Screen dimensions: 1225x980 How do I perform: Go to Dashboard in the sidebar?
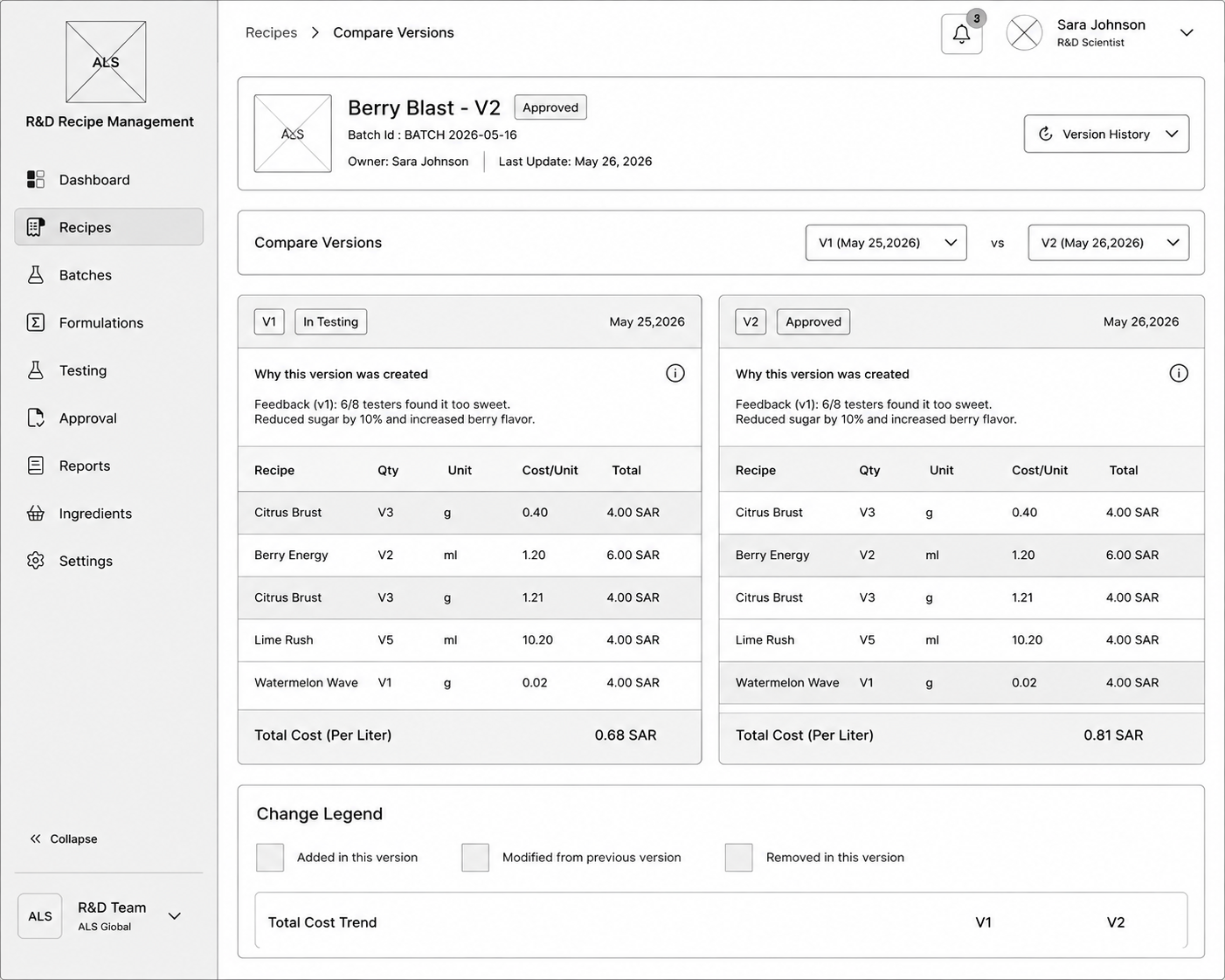tap(108, 179)
